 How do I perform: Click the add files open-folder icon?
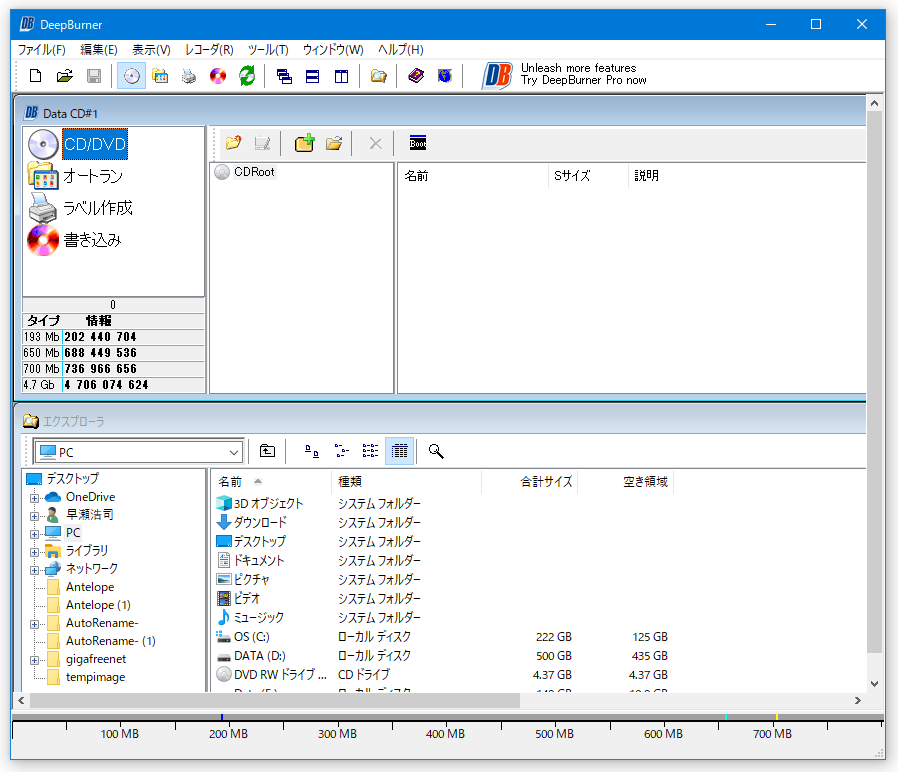pos(334,143)
